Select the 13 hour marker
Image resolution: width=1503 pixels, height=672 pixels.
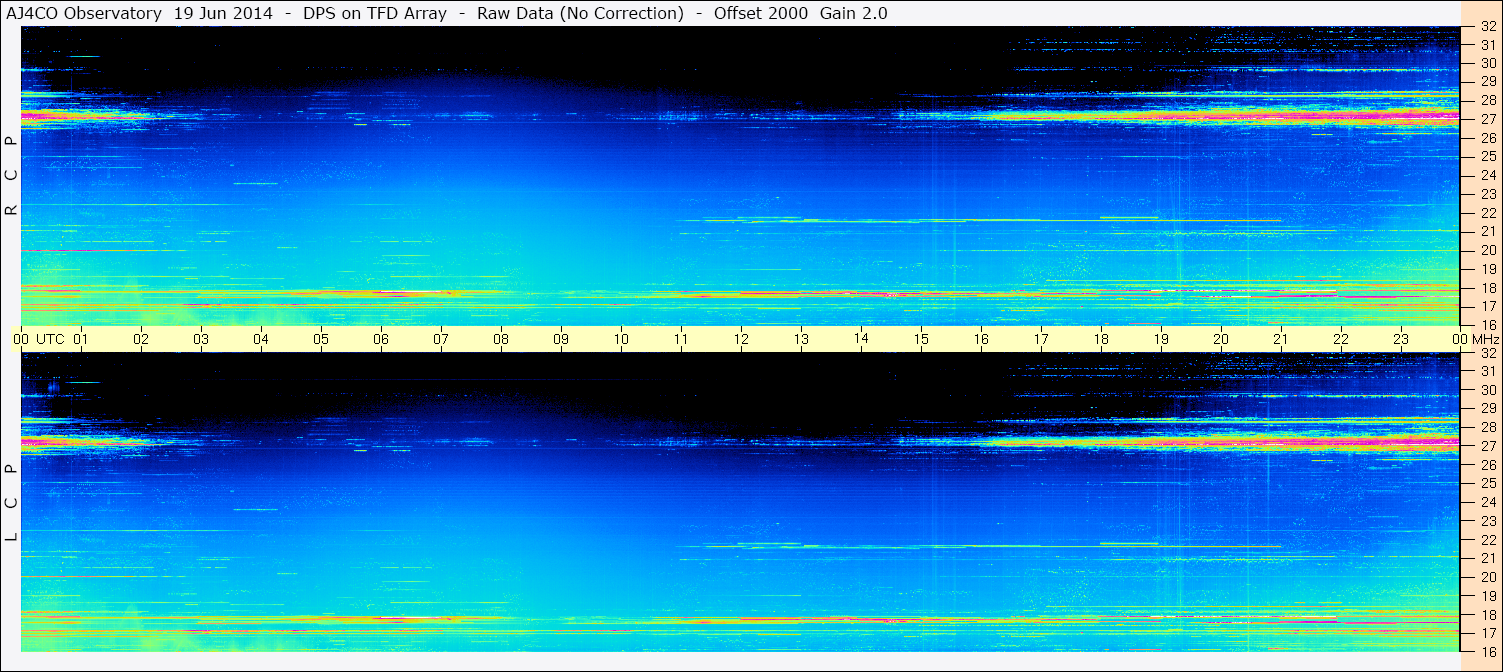pos(801,339)
